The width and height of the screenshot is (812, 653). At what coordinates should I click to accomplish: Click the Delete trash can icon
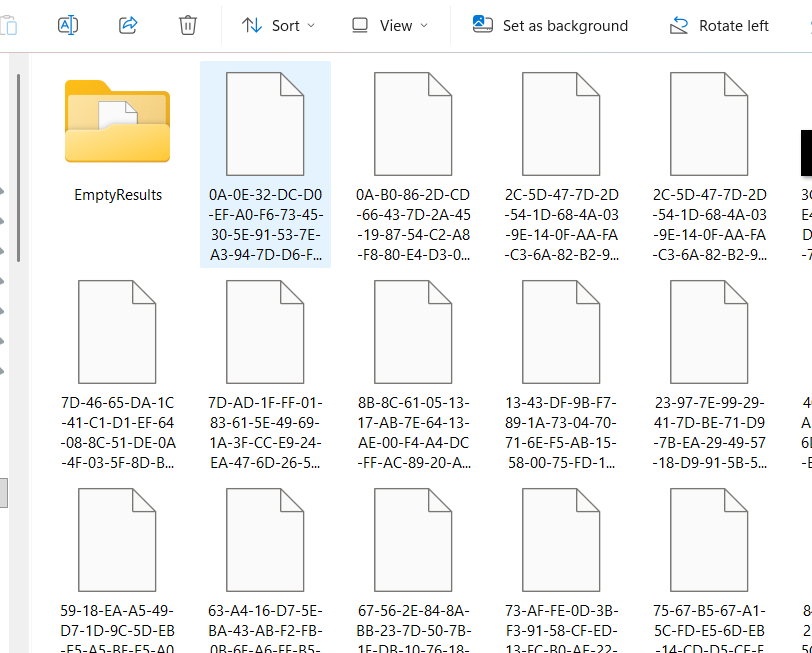(x=188, y=25)
